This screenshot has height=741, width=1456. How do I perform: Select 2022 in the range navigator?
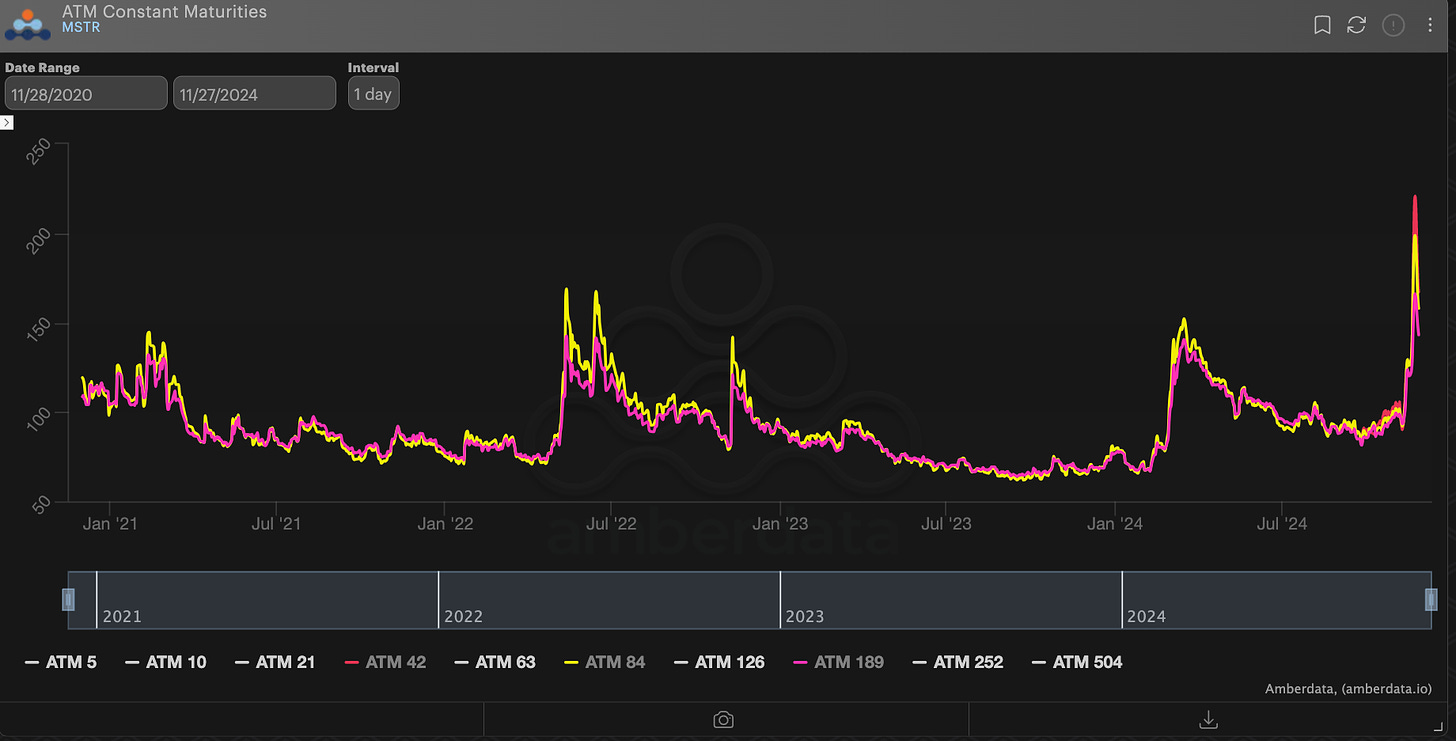click(463, 616)
